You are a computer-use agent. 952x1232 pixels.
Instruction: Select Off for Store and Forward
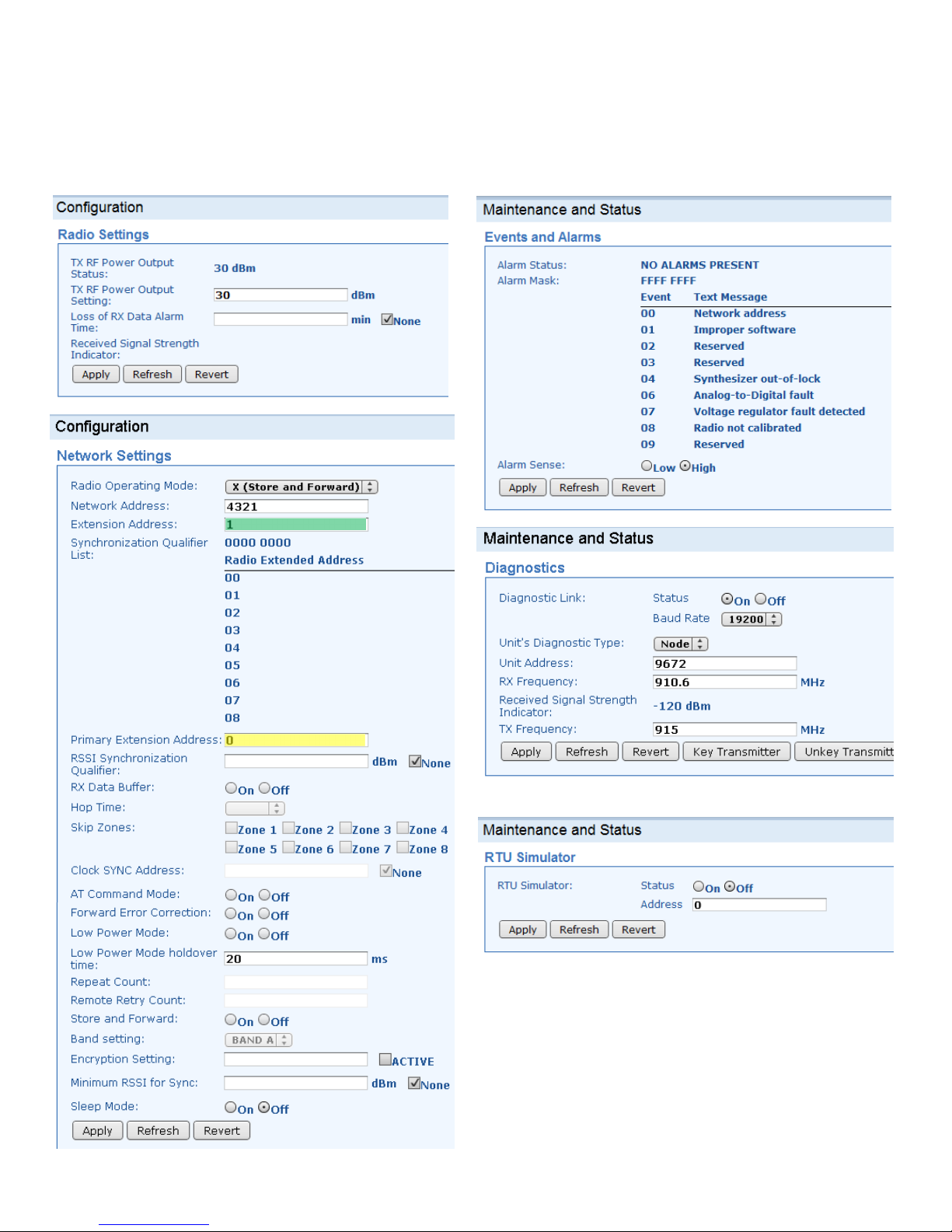click(x=264, y=1020)
